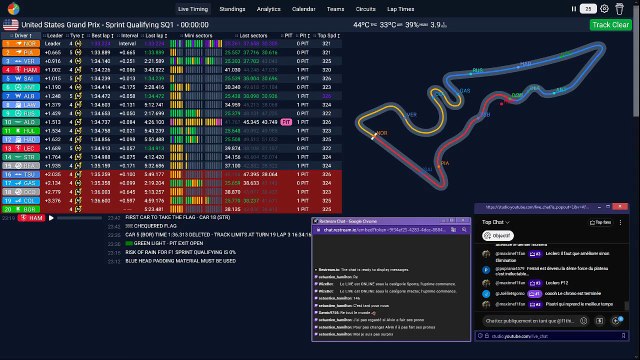Play the HAM team radio clip
640x360 pixels.
coord(51,218)
